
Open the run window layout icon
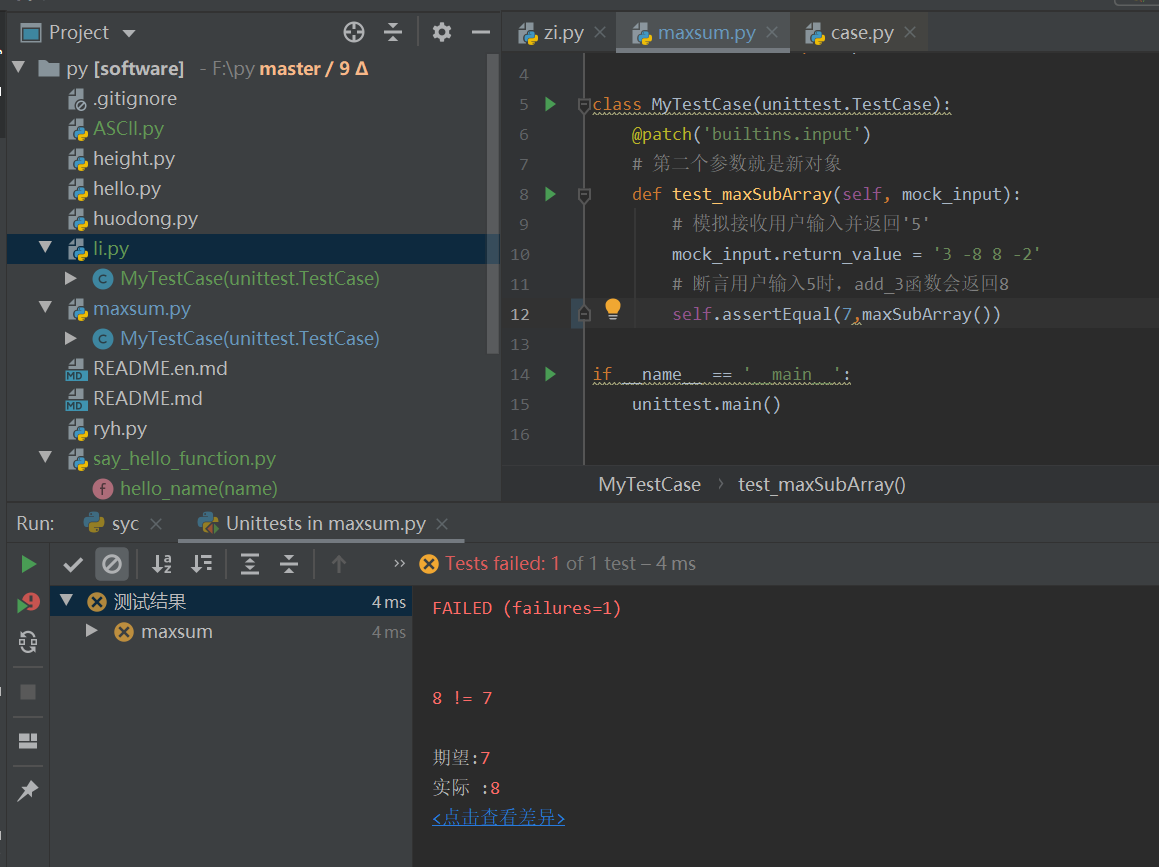28,741
